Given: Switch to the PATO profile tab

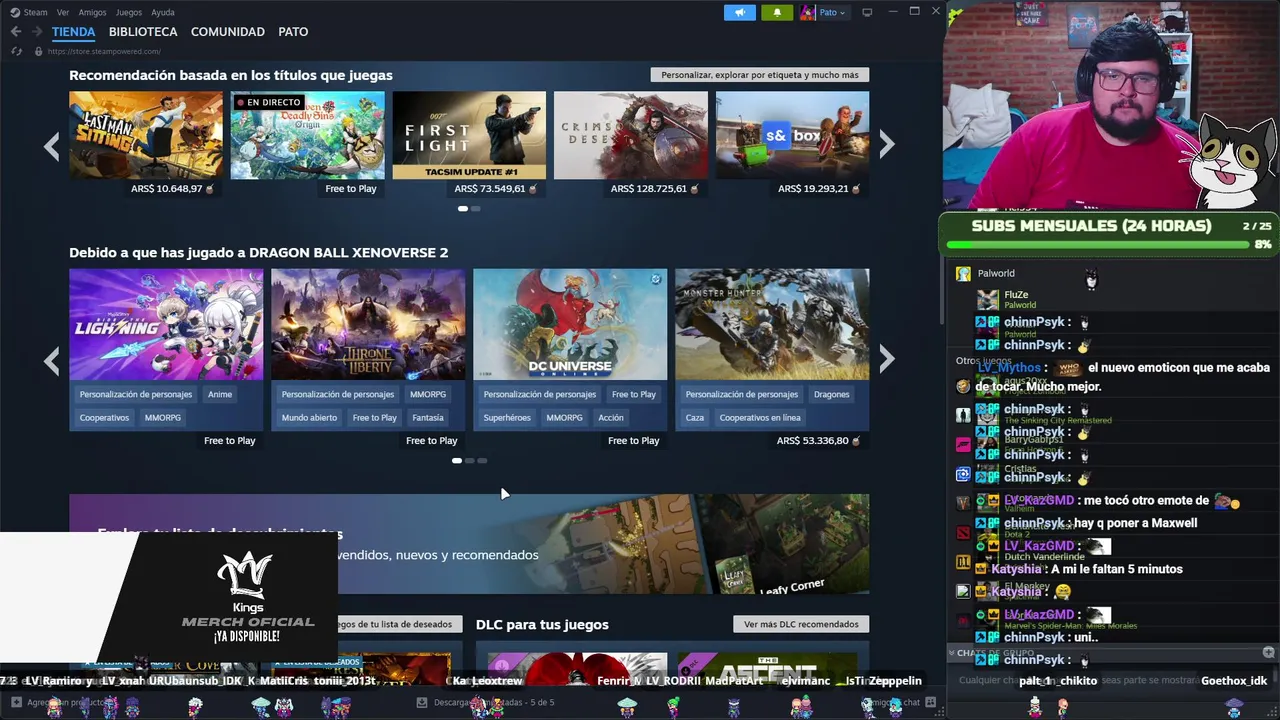Looking at the screenshot, I should click(x=293, y=32).
